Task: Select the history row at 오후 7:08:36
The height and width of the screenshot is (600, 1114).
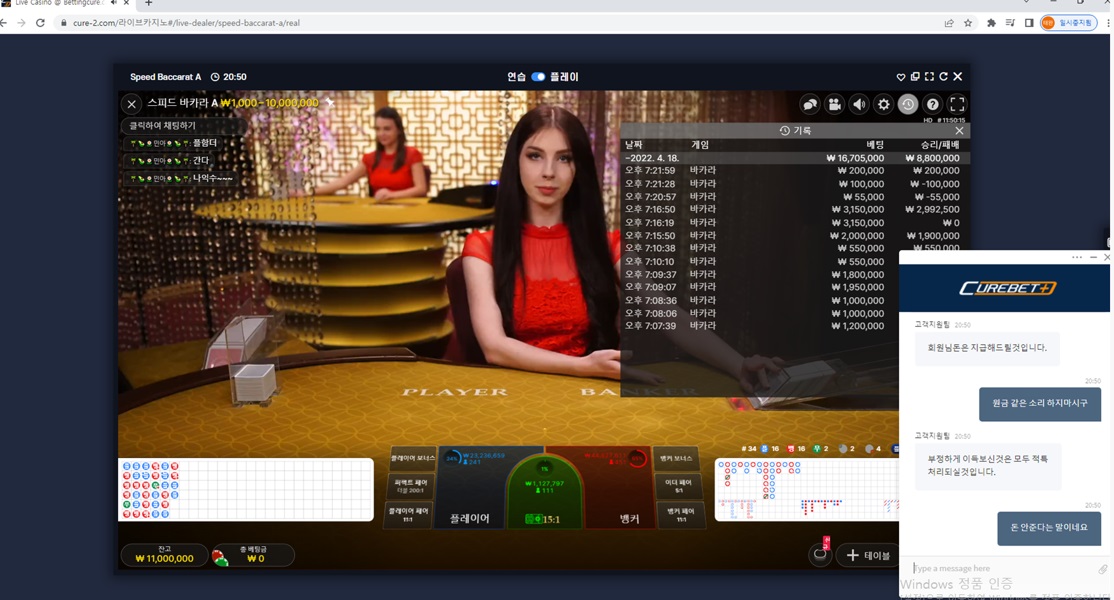Action: tap(760, 300)
